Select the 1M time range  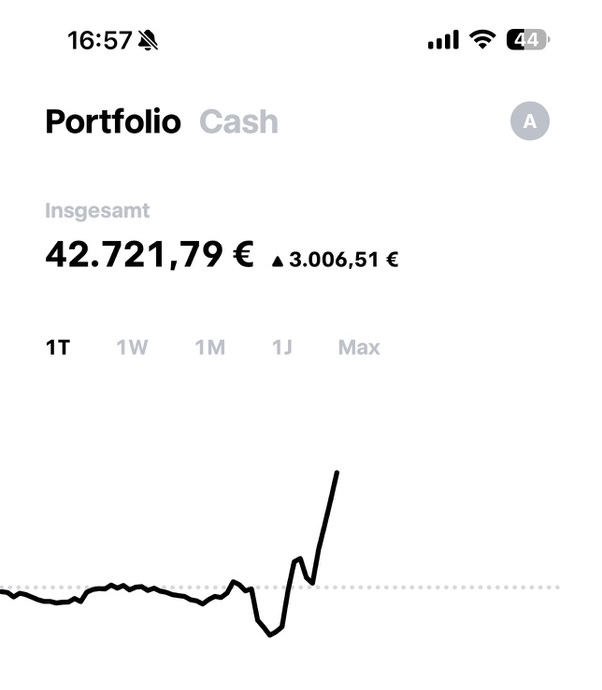[x=210, y=348]
